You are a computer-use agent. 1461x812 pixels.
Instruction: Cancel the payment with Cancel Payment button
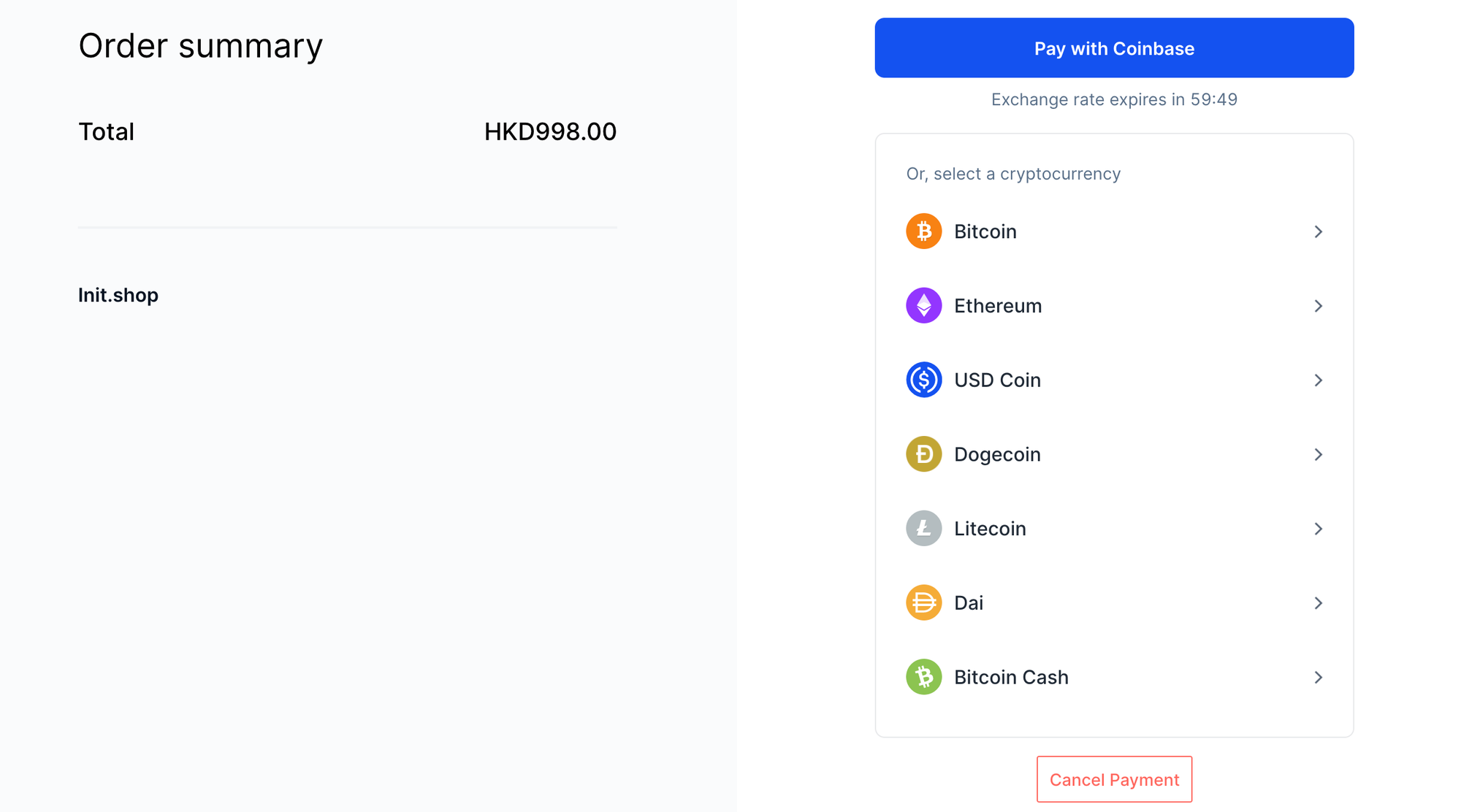[x=1114, y=780]
